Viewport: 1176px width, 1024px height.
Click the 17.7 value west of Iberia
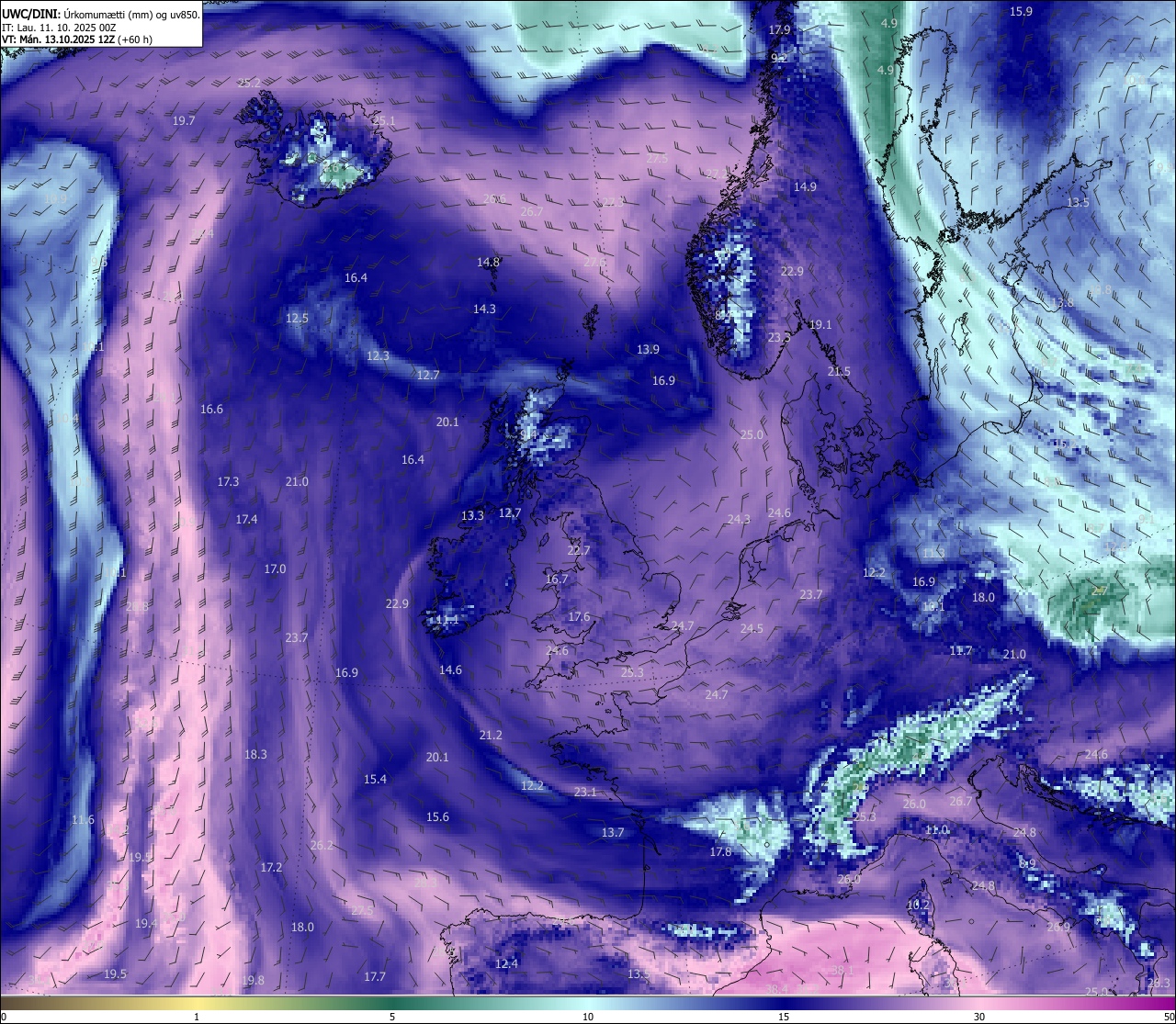coord(374,976)
